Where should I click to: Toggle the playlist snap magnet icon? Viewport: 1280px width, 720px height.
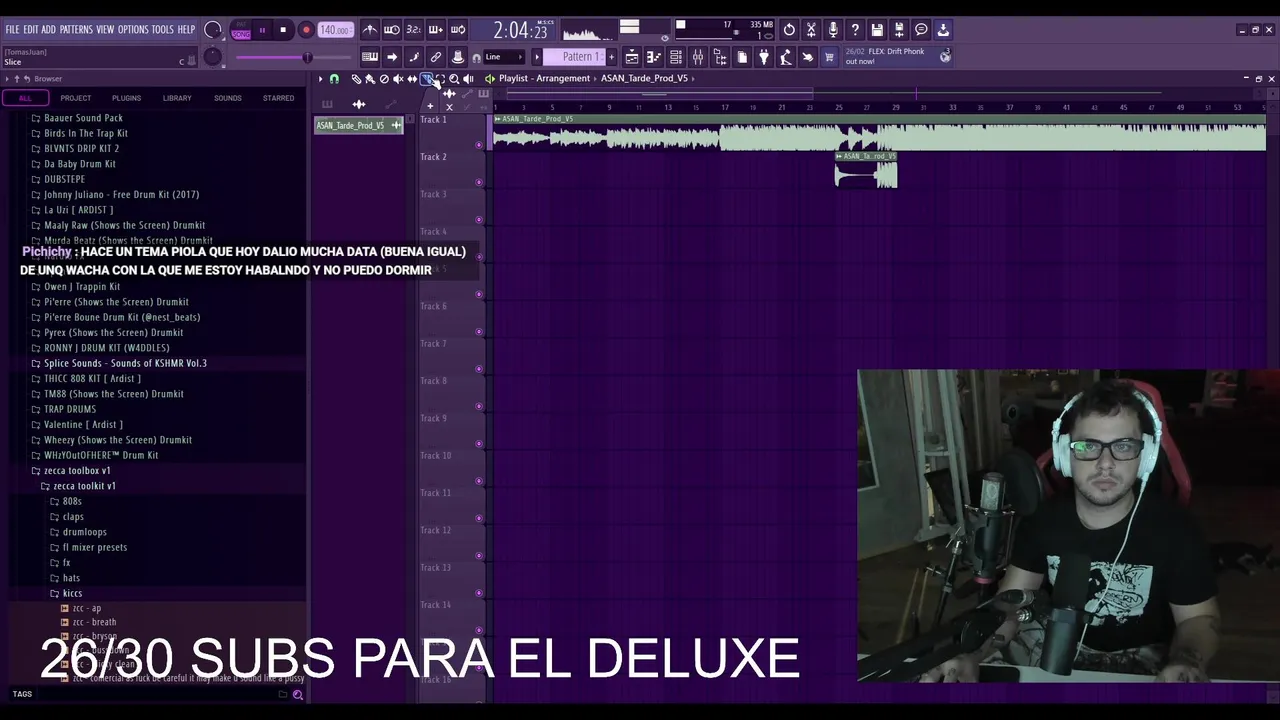[x=334, y=79]
